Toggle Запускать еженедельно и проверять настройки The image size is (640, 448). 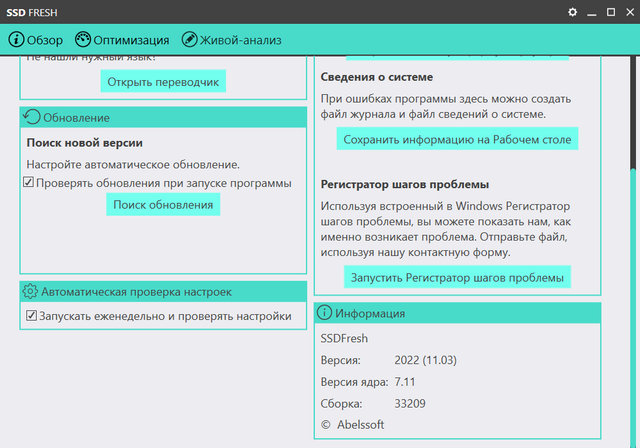point(30,316)
